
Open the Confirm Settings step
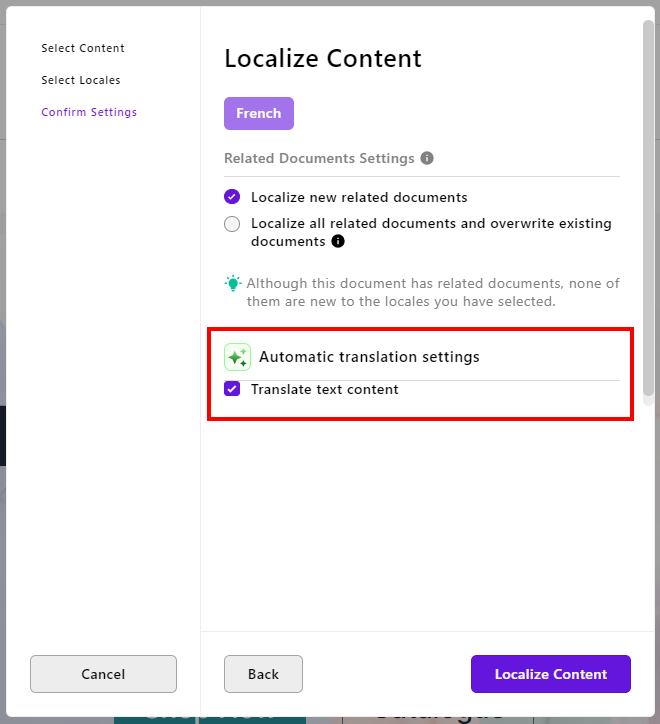89,112
